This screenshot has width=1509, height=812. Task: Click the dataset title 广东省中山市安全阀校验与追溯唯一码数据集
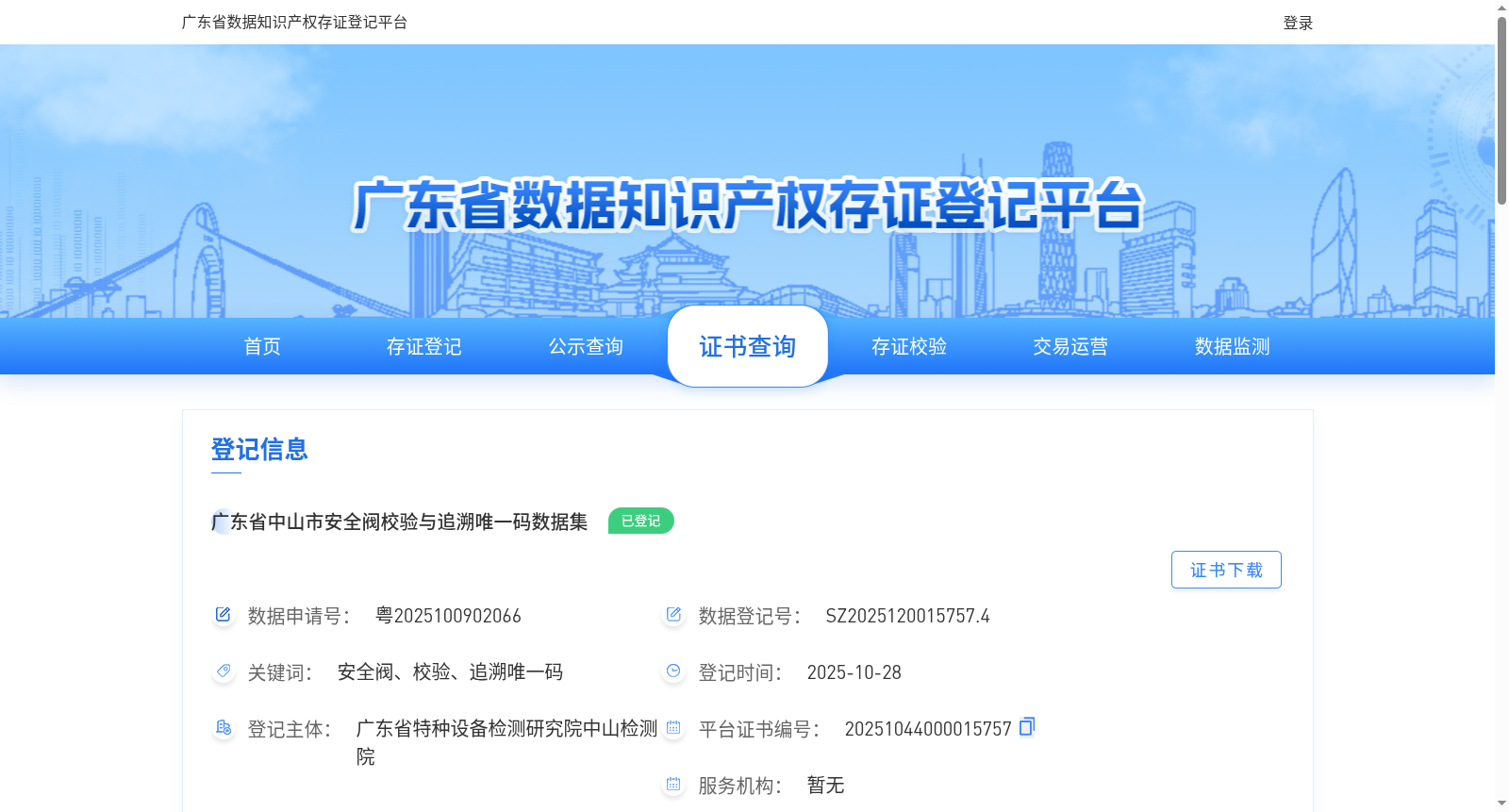400,522
